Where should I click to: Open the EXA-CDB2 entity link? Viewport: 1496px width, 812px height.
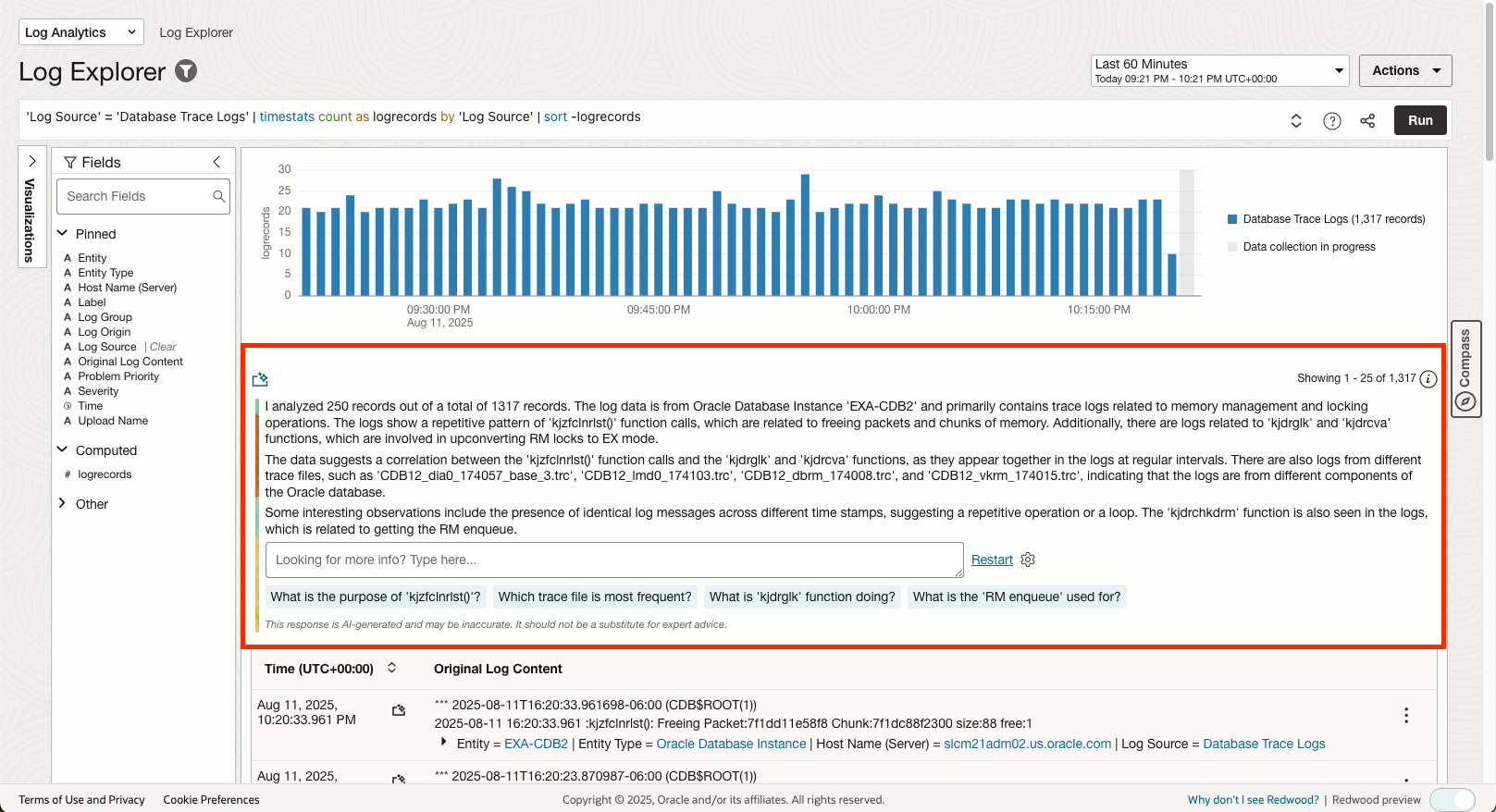(536, 744)
